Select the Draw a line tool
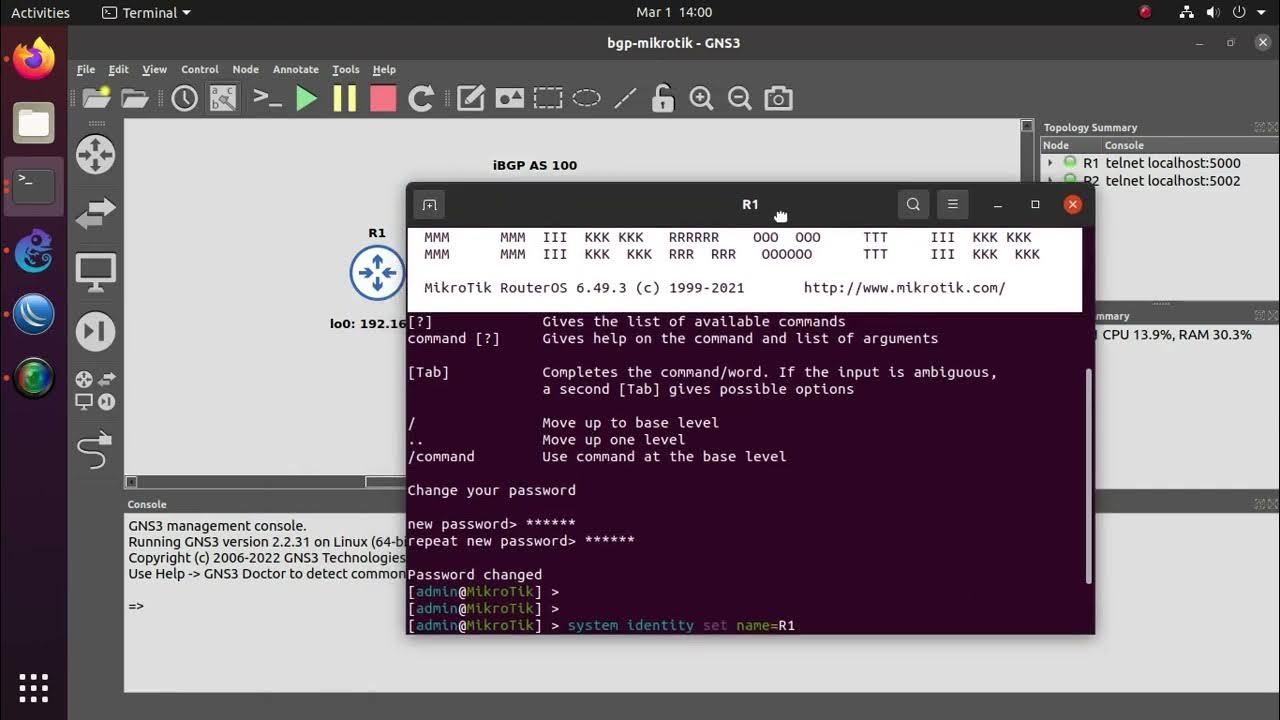Screen dimensions: 1280x720 (625, 98)
